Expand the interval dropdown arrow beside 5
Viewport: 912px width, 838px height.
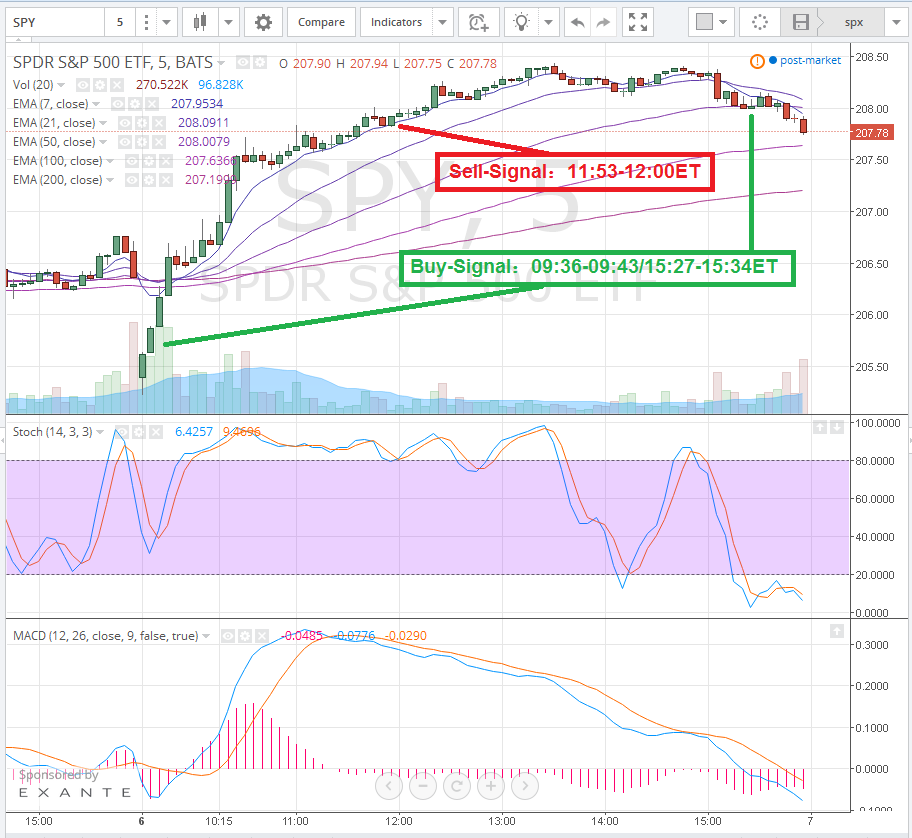click(x=166, y=22)
